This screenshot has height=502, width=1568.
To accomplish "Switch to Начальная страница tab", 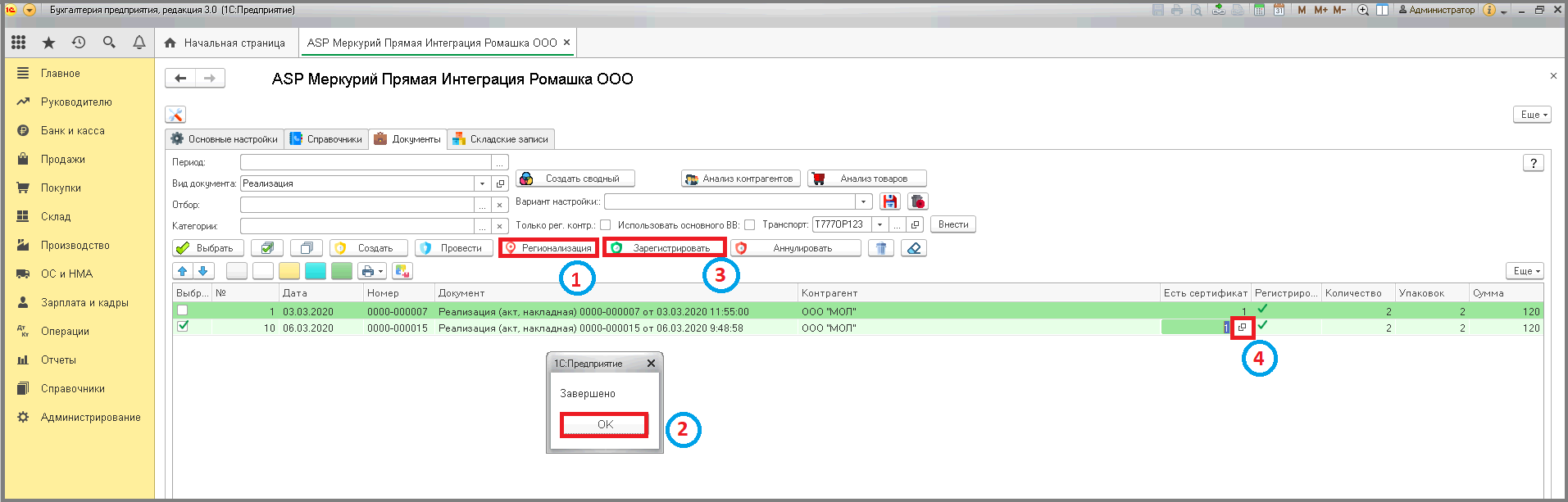I will point(225,43).
